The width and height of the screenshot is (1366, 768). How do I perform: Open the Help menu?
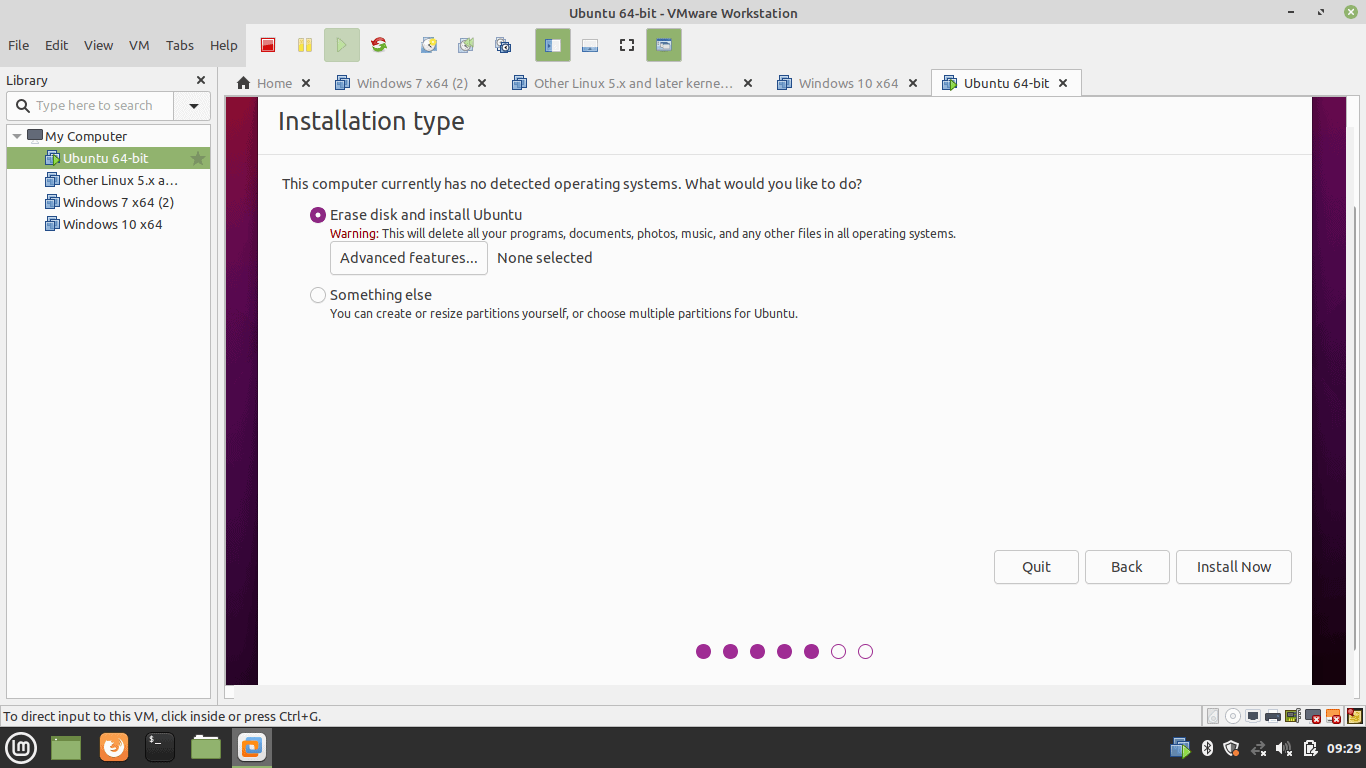click(x=224, y=45)
